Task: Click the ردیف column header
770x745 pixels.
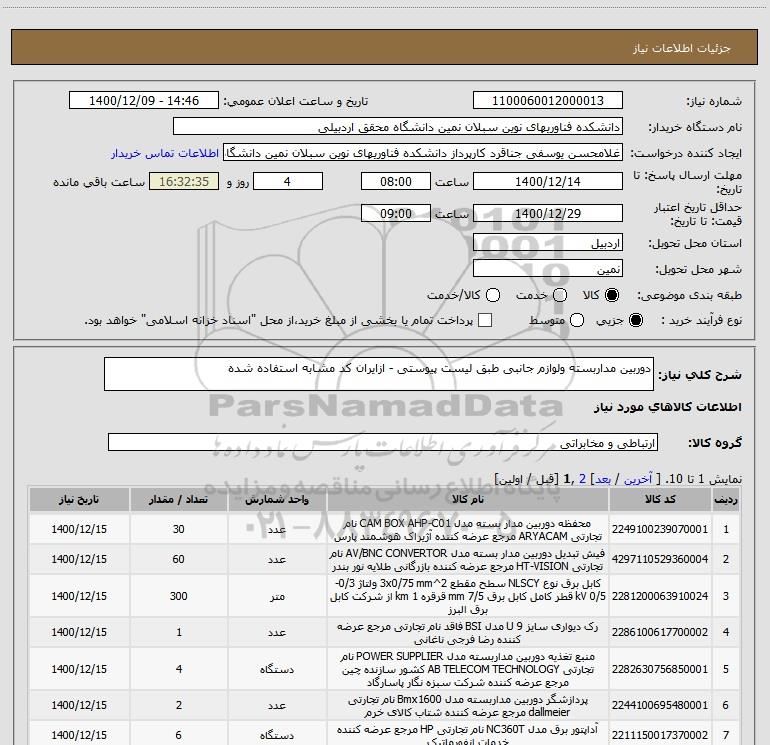Action: 726,499
